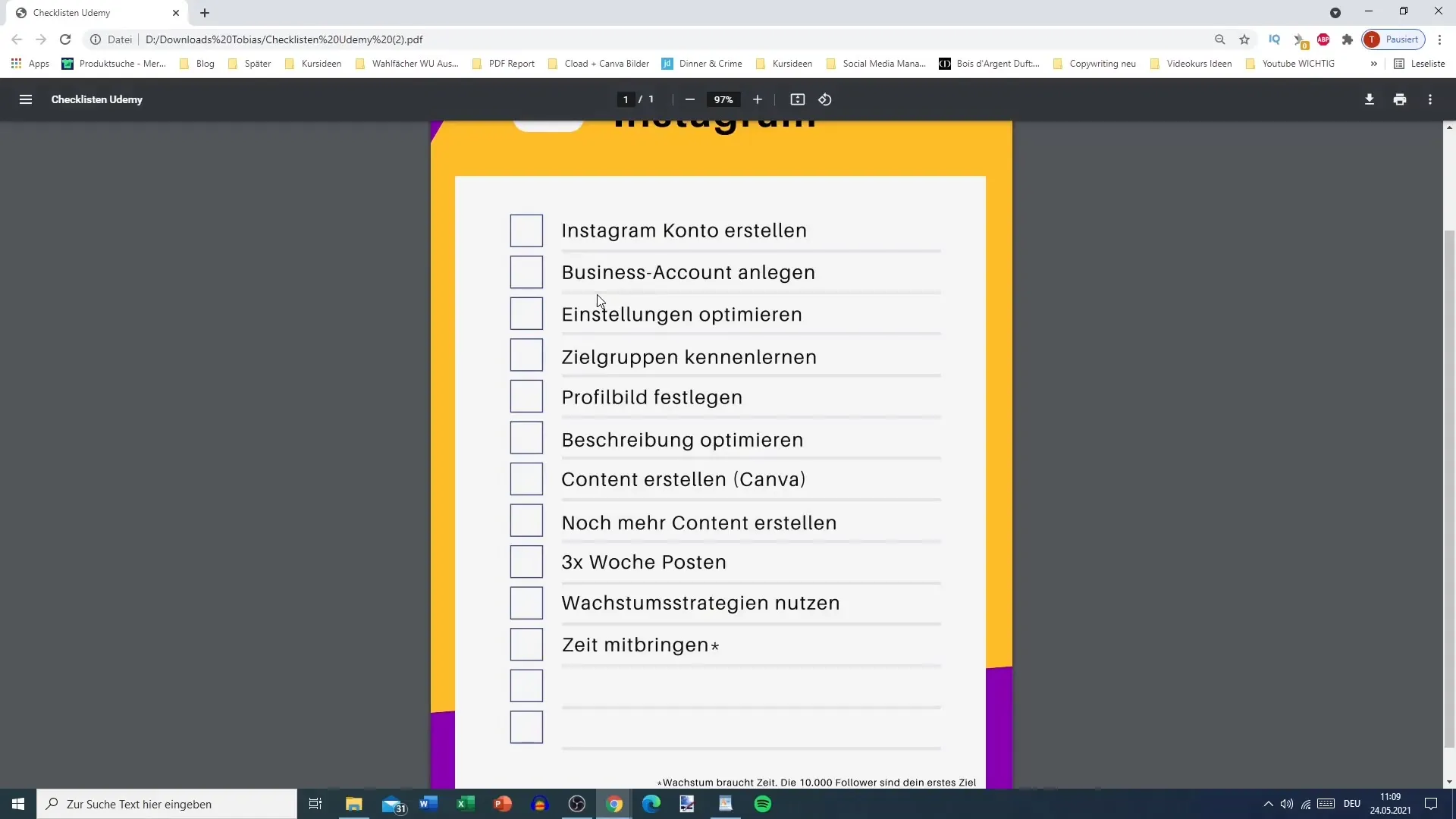Click the fit to page icon
Viewport: 1456px width, 819px height.
pyautogui.click(x=797, y=99)
